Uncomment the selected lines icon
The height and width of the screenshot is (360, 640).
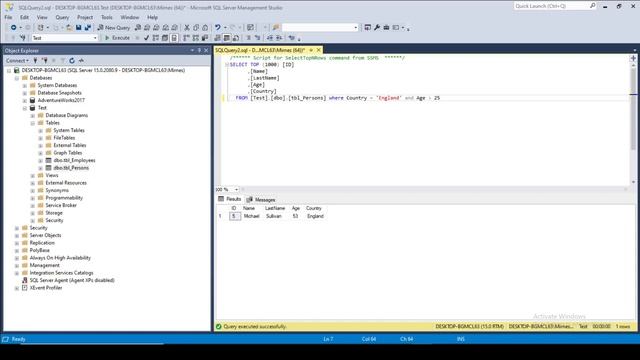(258, 38)
